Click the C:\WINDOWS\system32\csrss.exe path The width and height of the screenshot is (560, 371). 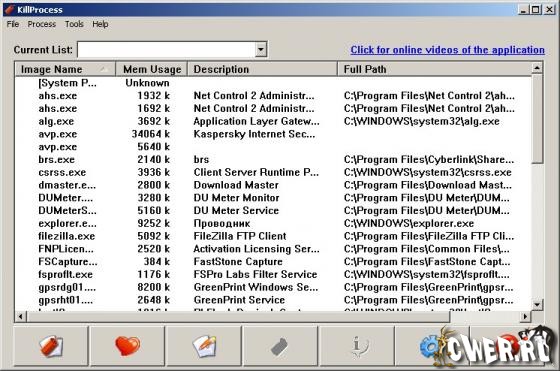pyautogui.click(x=428, y=172)
